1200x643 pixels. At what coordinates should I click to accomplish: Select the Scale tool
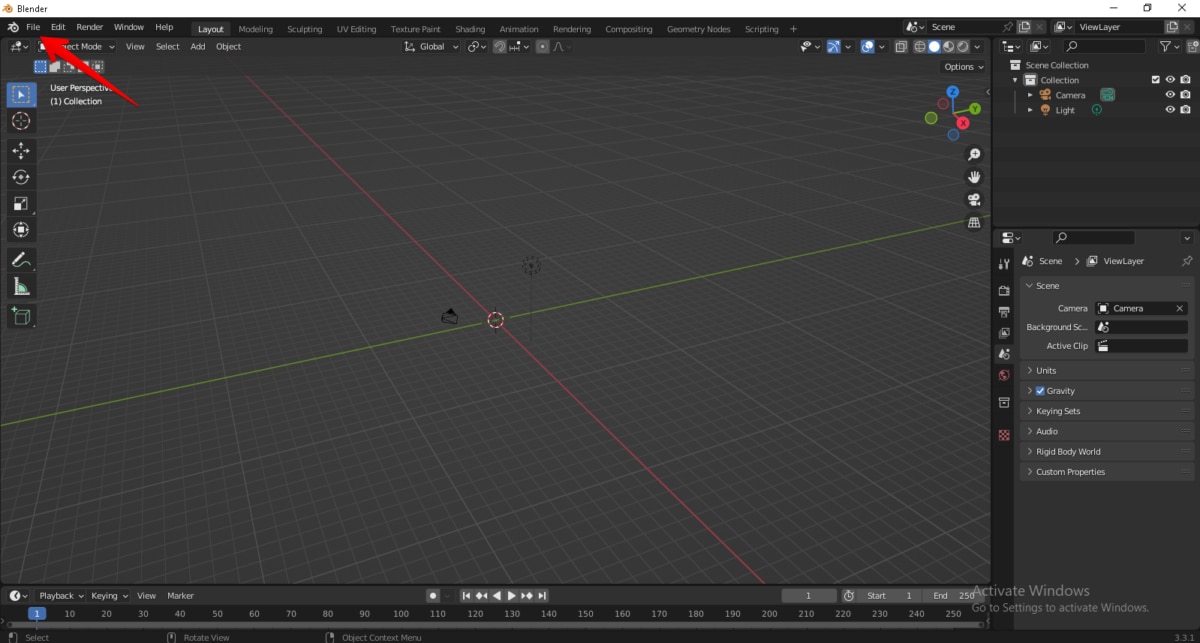(21, 204)
